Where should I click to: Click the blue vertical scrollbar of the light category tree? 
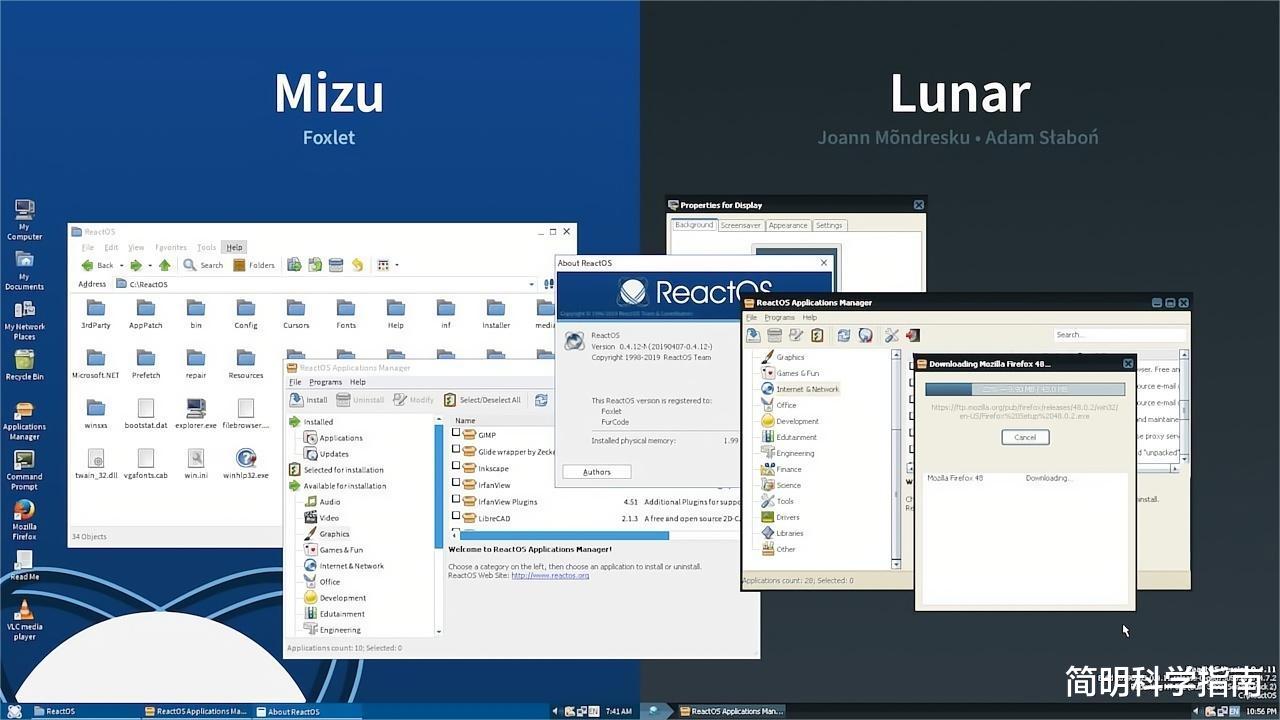tap(439, 485)
